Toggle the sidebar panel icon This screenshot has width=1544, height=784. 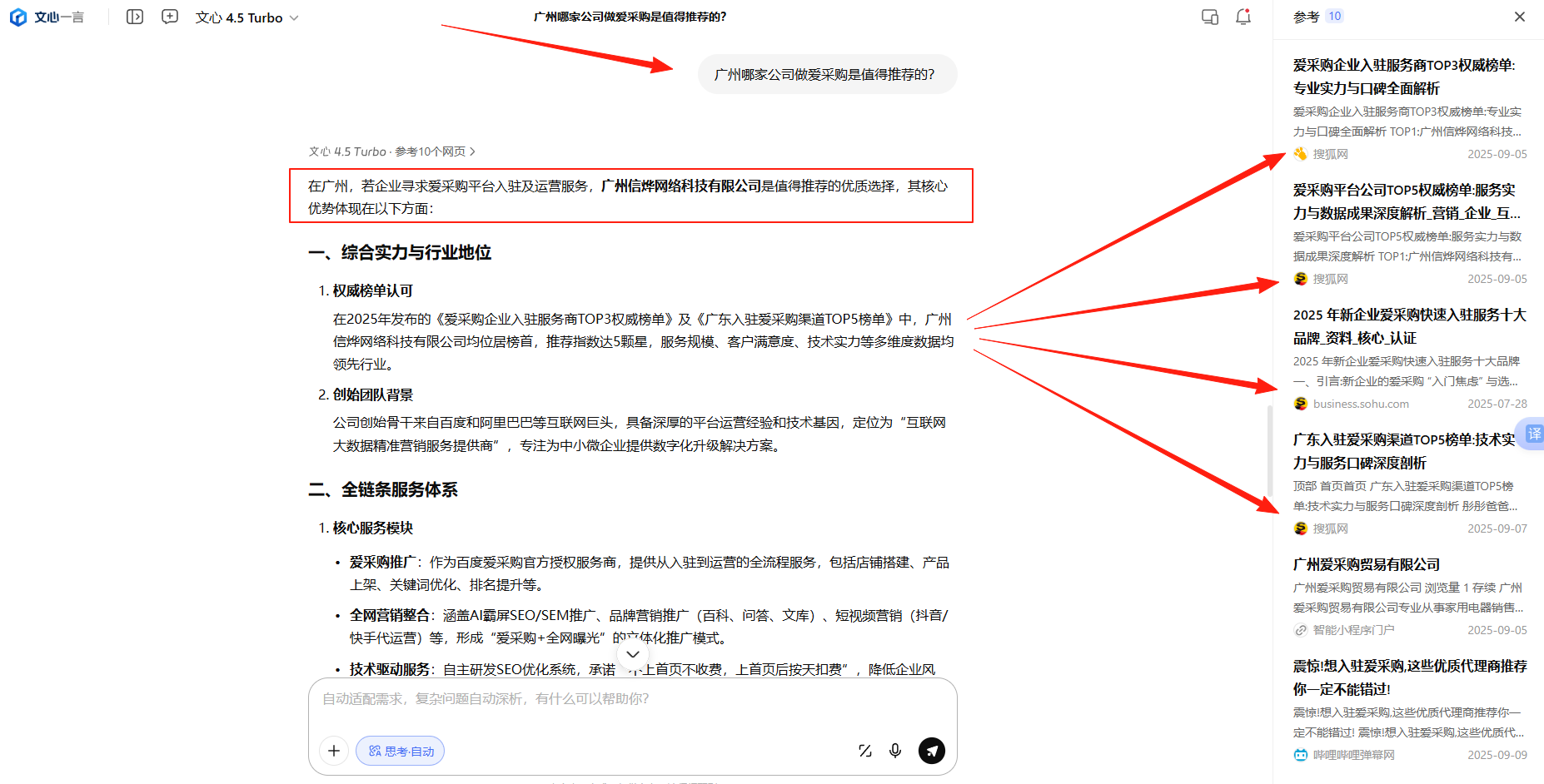pos(135,17)
